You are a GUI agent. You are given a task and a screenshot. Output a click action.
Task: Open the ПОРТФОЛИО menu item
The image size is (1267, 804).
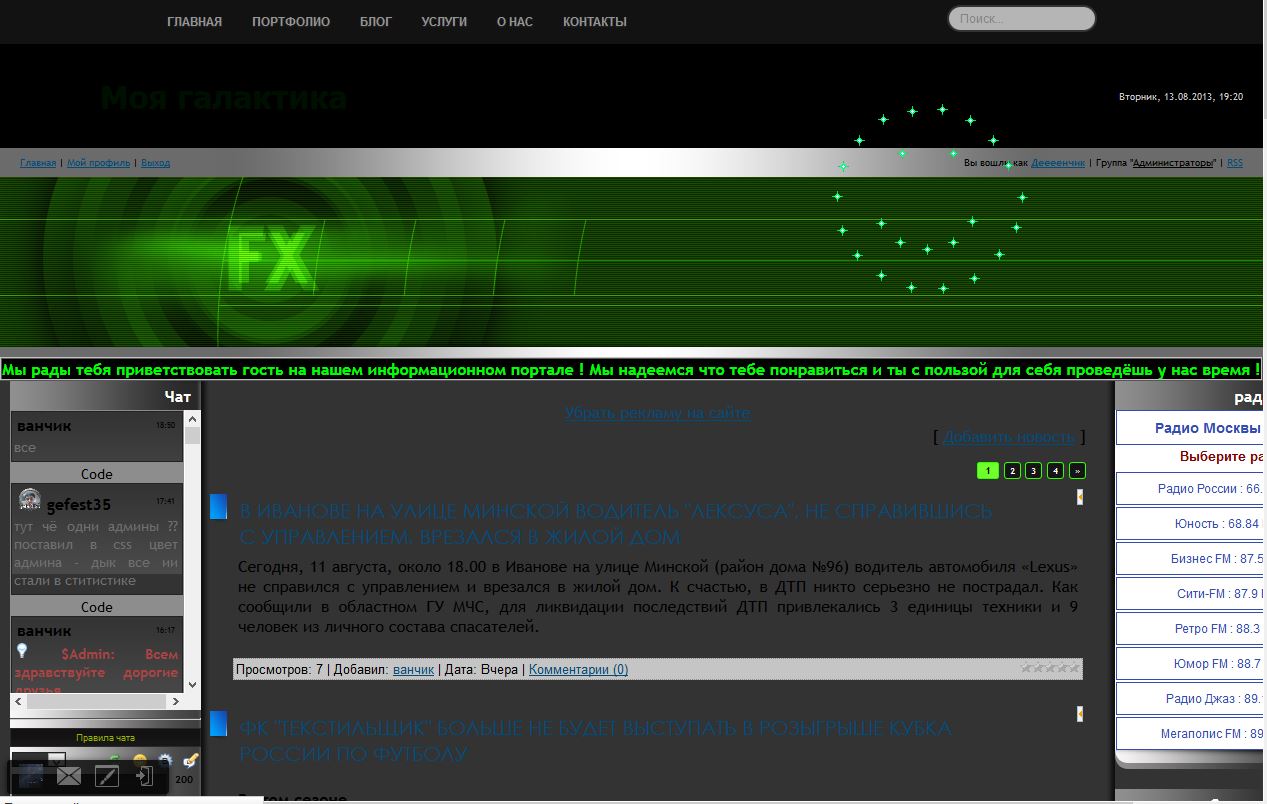[x=291, y=22]
